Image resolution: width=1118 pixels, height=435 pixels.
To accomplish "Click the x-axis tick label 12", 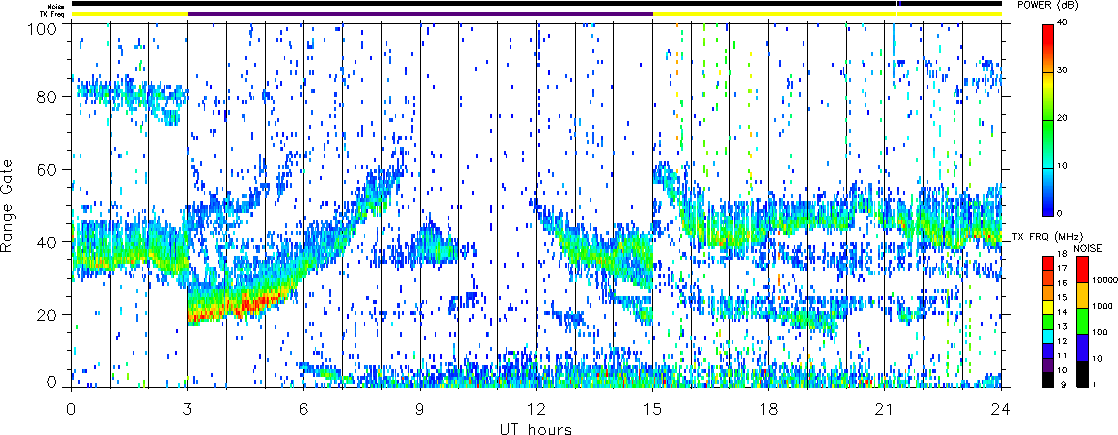I will click(536, 409).
